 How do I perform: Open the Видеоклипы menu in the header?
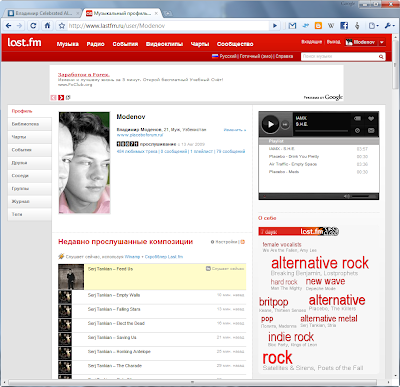[164, 44]
